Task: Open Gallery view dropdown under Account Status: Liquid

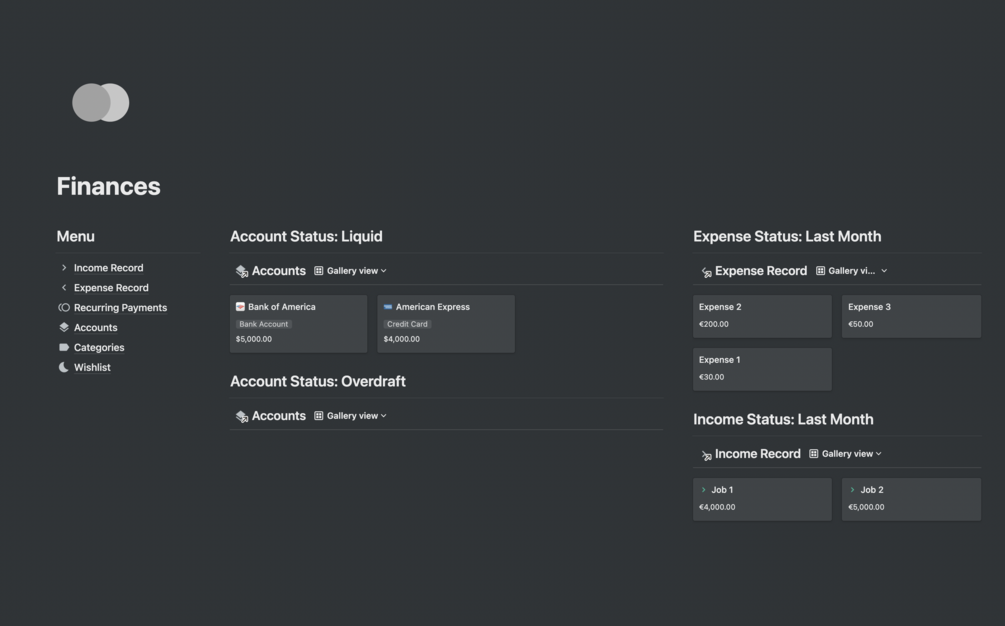Action: coord(351,271)
